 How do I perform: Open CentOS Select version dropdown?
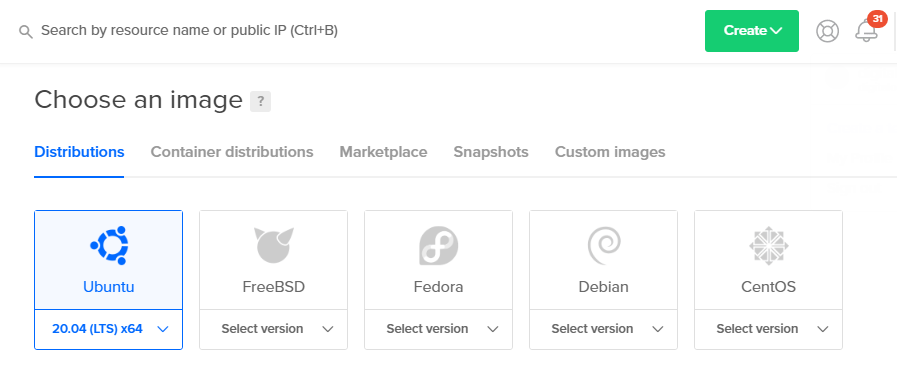(x=768, y=329)
